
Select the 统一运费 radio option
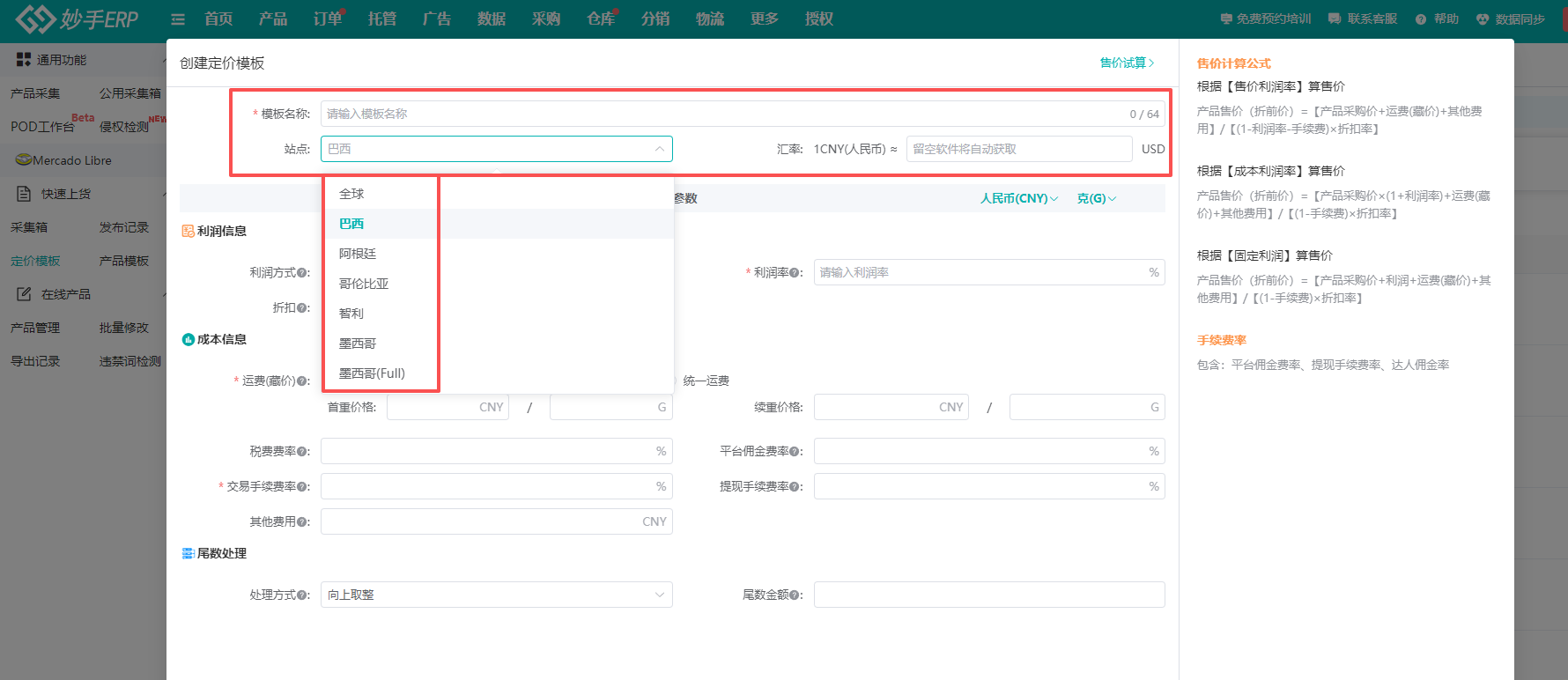[x=705, y=381]
